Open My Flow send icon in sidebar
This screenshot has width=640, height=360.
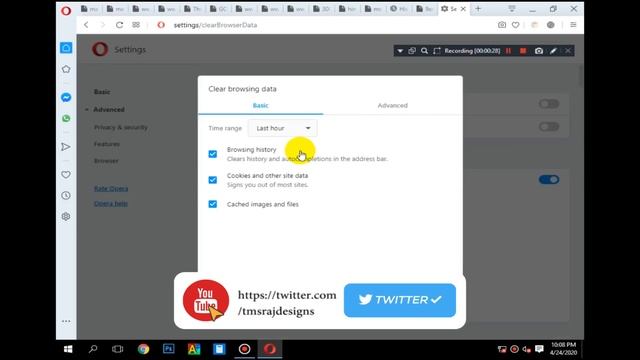(x=66, y=147)
